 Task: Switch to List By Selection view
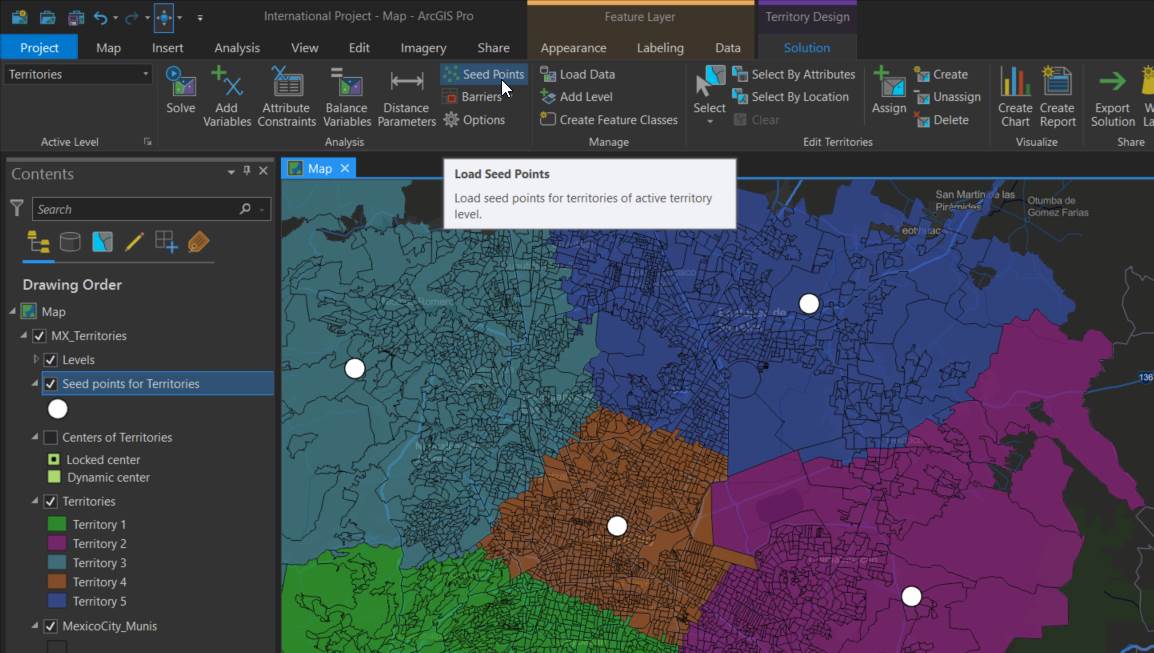coord(102,241)
